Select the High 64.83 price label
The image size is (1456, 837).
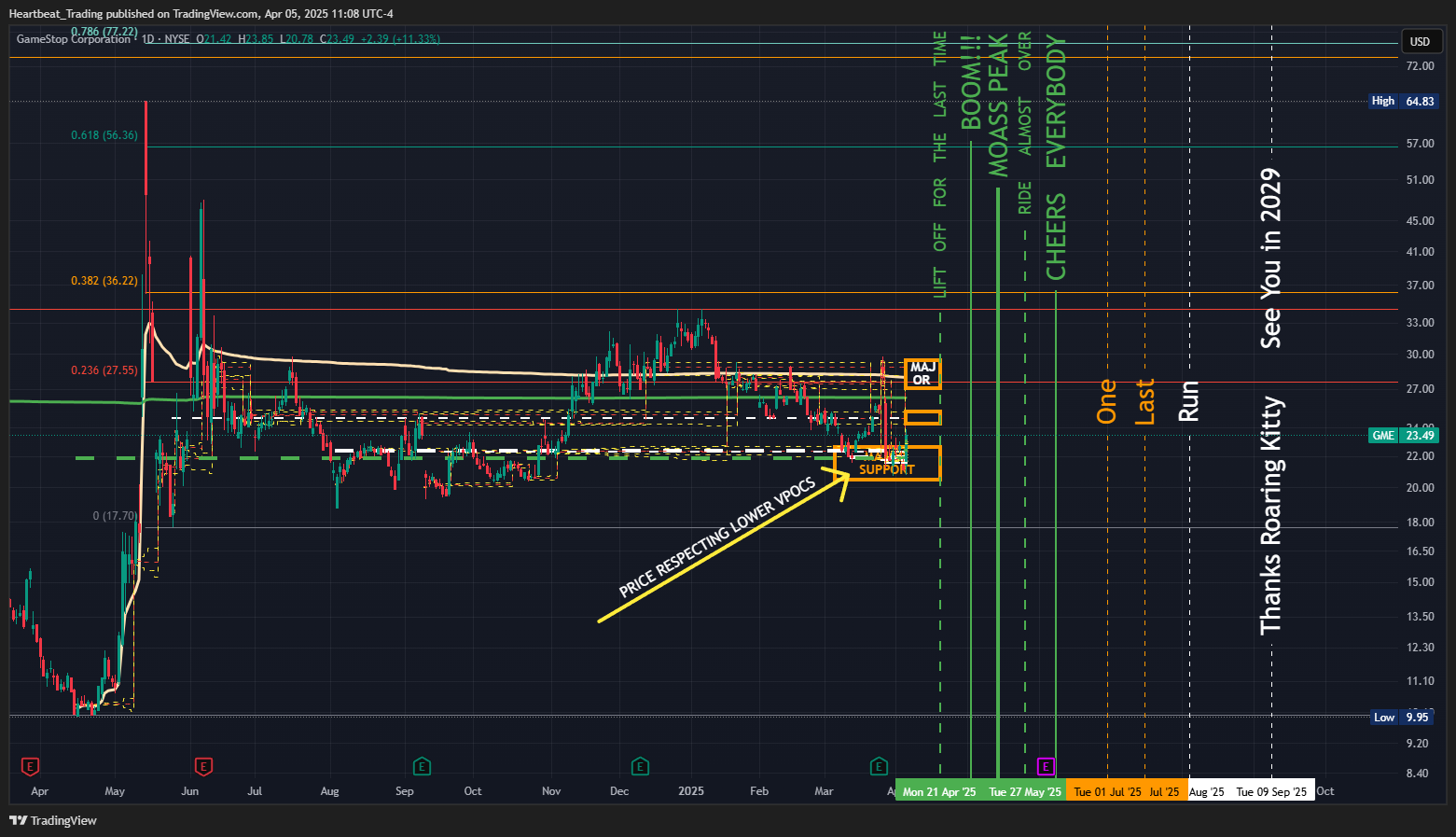pos(1404,101)
